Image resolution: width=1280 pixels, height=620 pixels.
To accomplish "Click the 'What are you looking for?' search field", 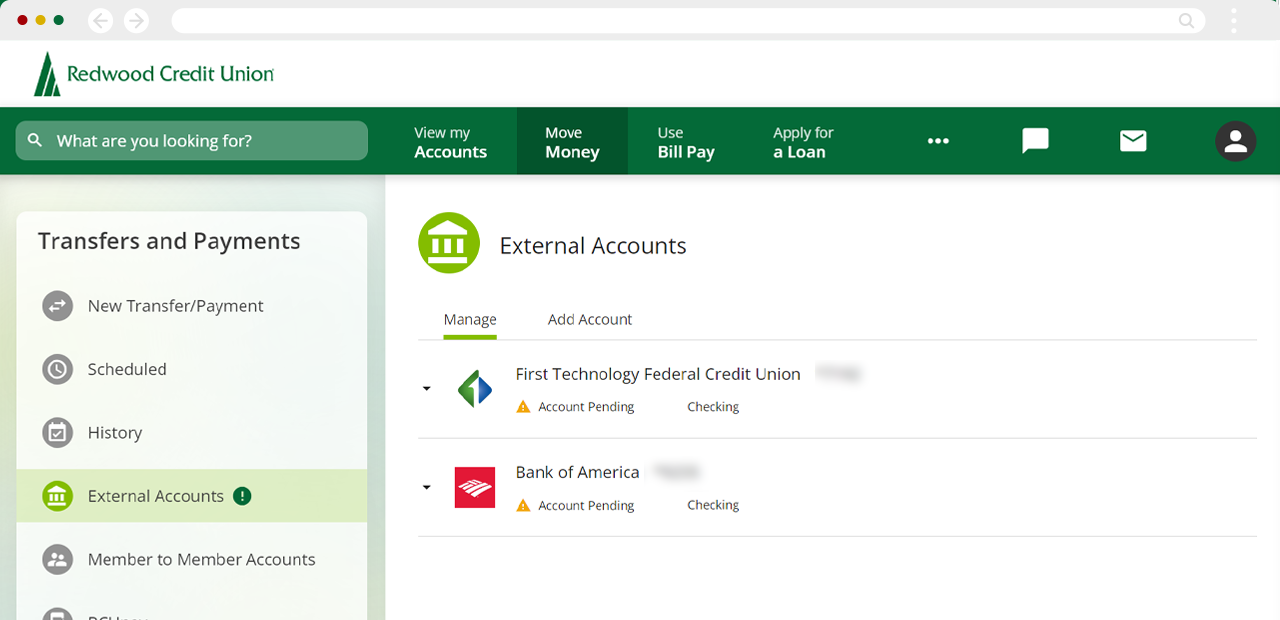I will point(192,140).
